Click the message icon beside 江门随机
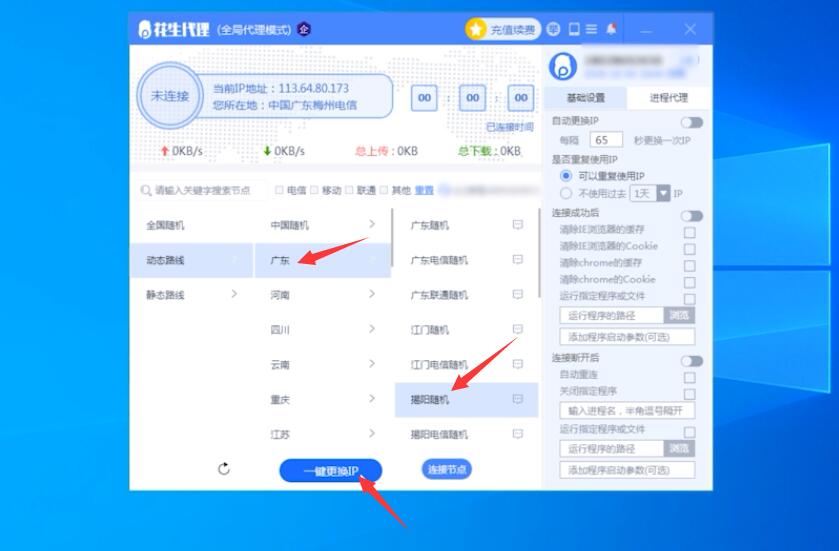The height and width of the screenshot is (551, 839). coord(518,329)
